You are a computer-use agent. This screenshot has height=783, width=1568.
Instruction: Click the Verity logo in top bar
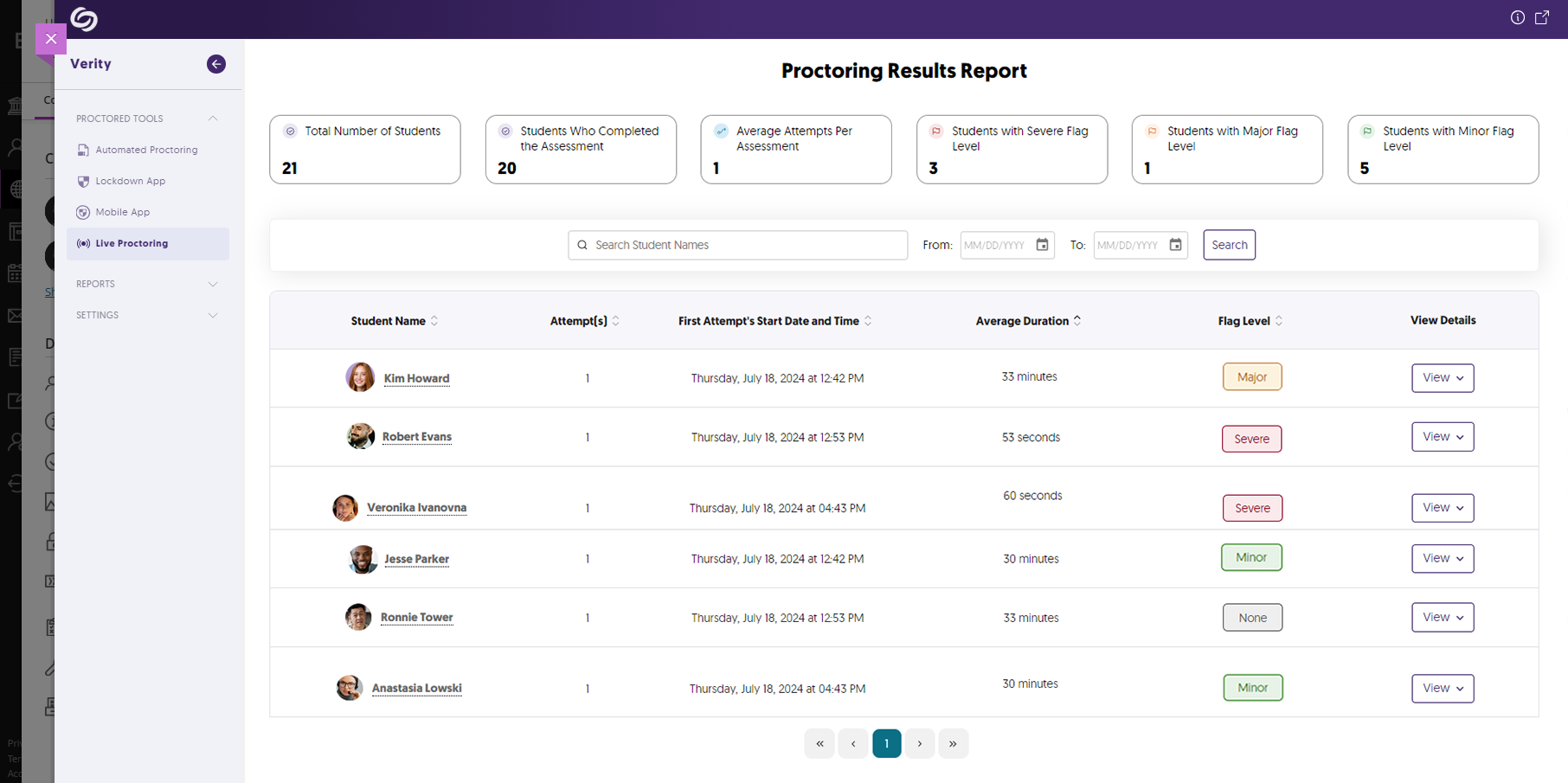click(84, 19)
